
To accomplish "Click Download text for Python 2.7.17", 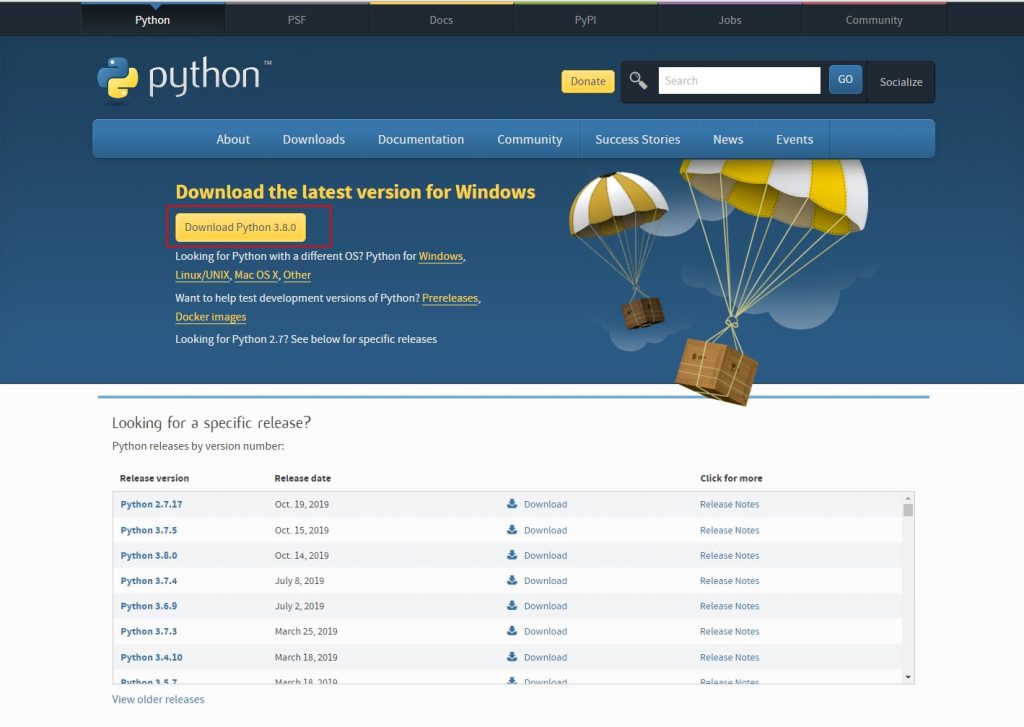I will (545, 504).
